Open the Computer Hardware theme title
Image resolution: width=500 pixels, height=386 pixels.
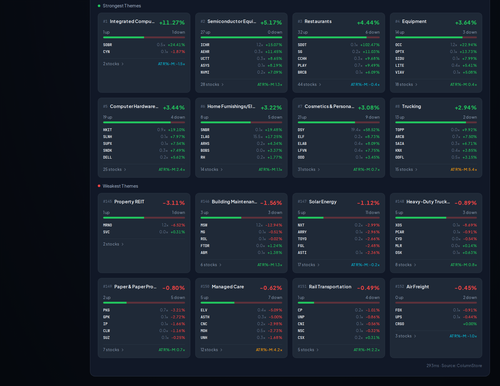pos(134,106)
